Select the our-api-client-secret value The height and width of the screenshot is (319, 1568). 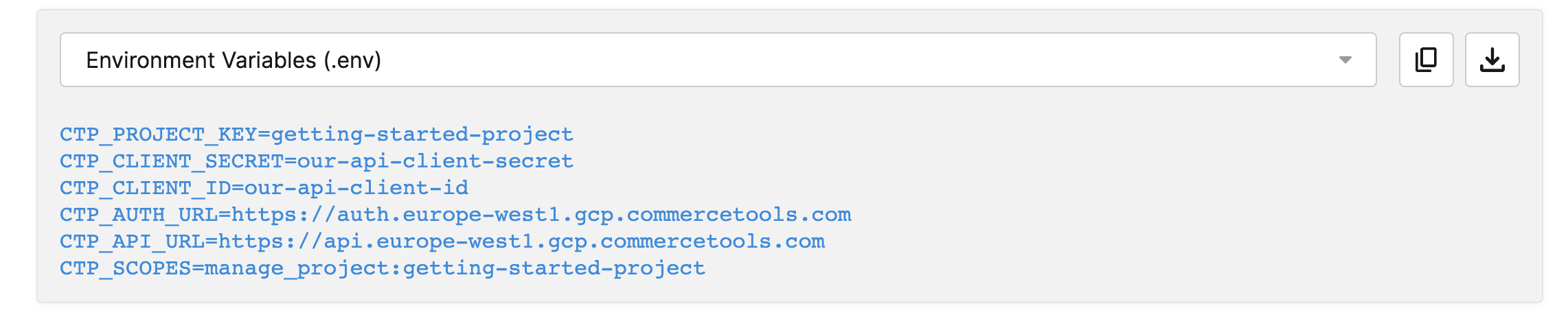pos(435,161)
